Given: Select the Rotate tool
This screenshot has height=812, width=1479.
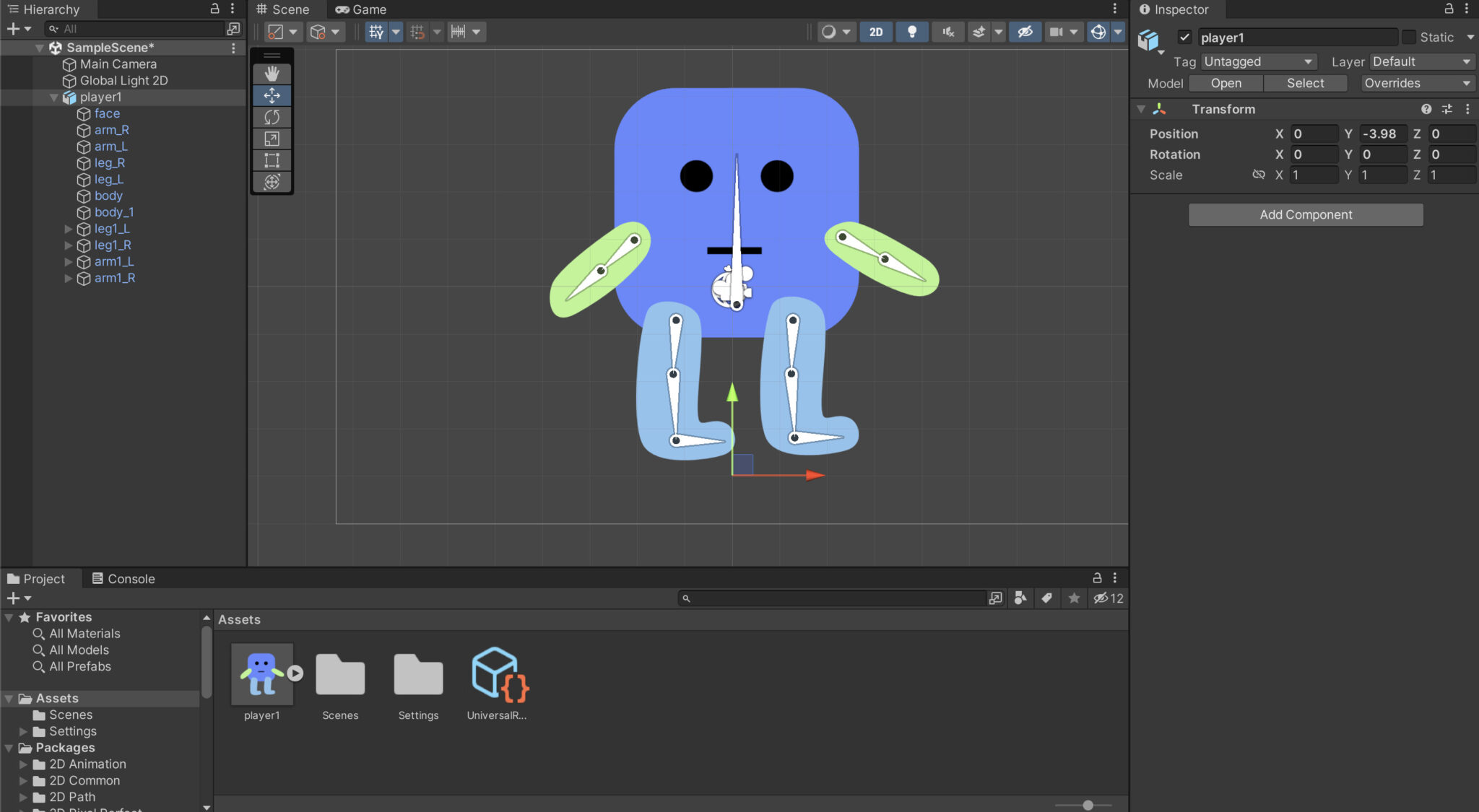Looking at the screenshot, I should click(x=272, y=116).
